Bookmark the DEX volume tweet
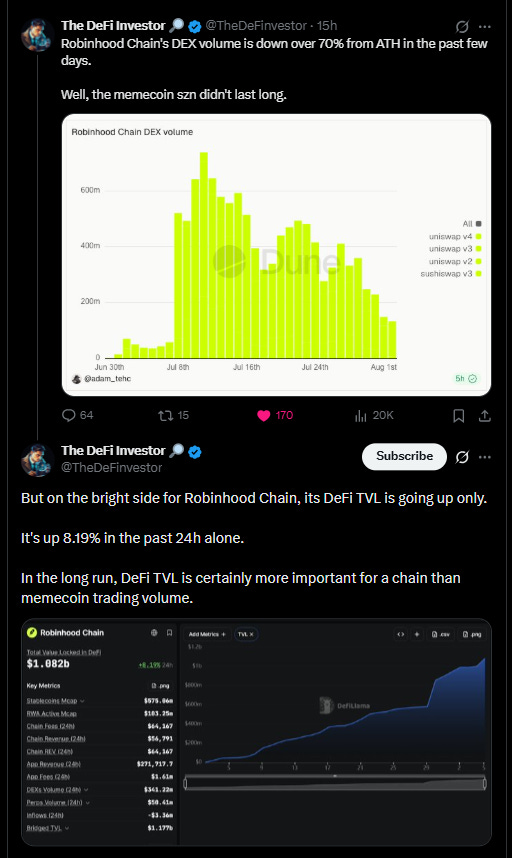Image resolution: width=512 pixels, height=858 pixels. [458, 416]
